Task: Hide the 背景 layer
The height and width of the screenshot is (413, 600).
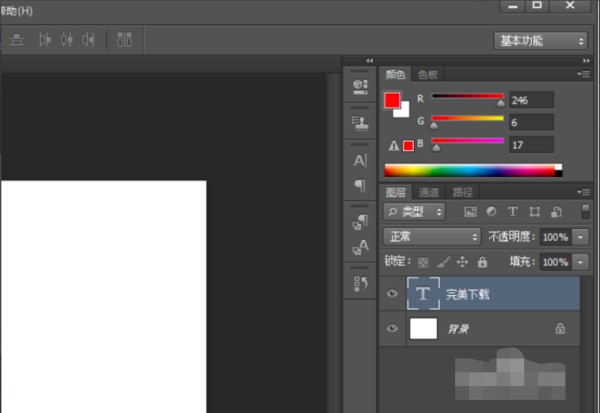Action: 392,328
